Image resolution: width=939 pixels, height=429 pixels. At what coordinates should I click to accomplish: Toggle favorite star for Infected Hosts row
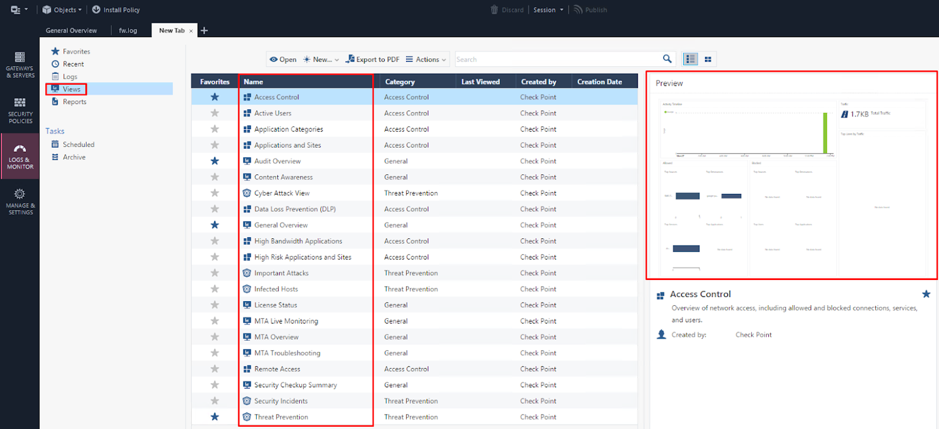point(215,289)
